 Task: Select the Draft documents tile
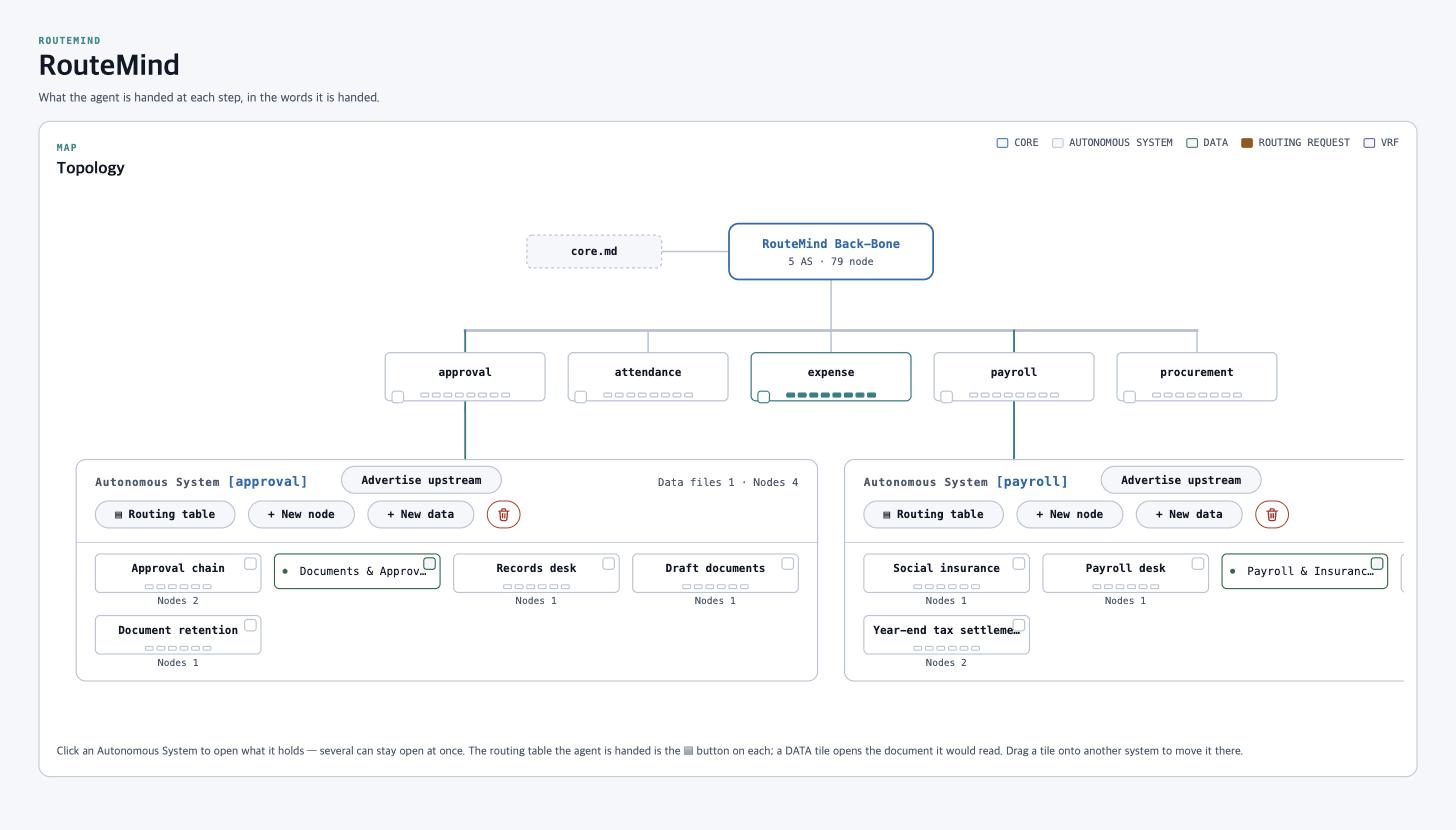(715, 573)
